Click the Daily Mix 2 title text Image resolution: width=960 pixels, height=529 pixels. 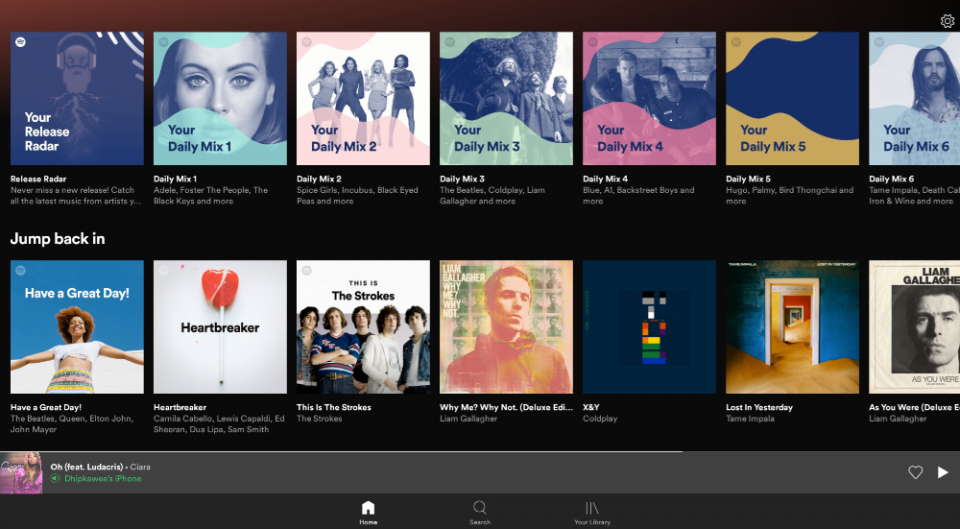tap(319, 179)
